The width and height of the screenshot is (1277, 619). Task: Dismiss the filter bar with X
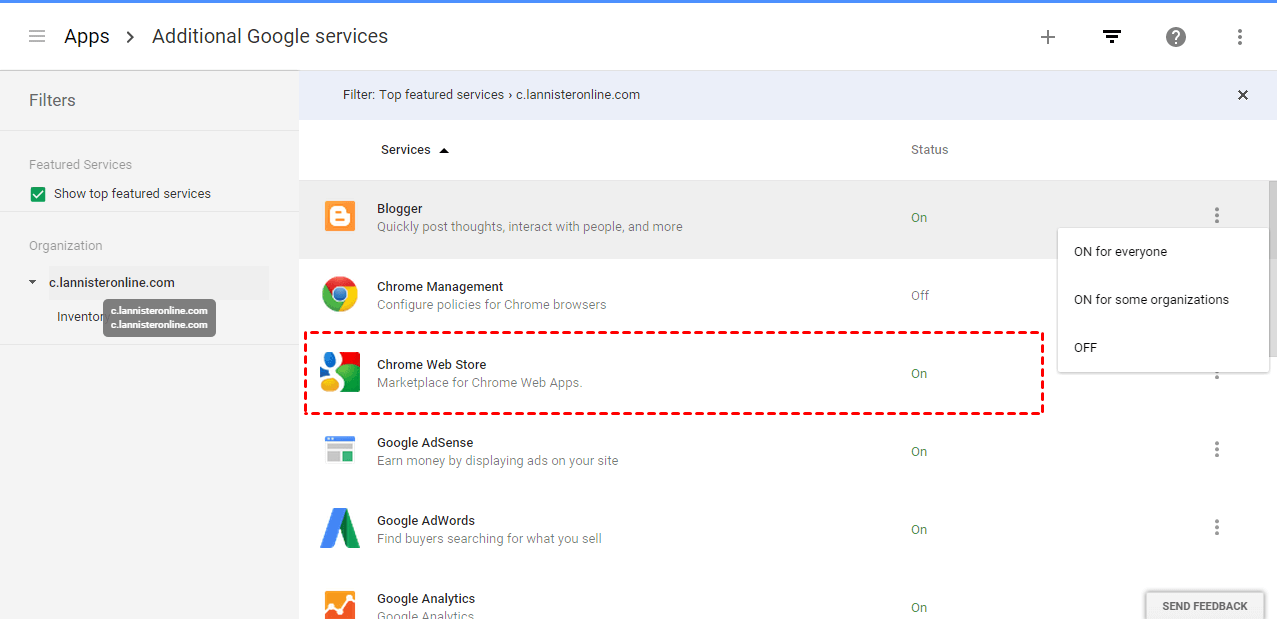pyautogui.click(x=1243, y=95)
